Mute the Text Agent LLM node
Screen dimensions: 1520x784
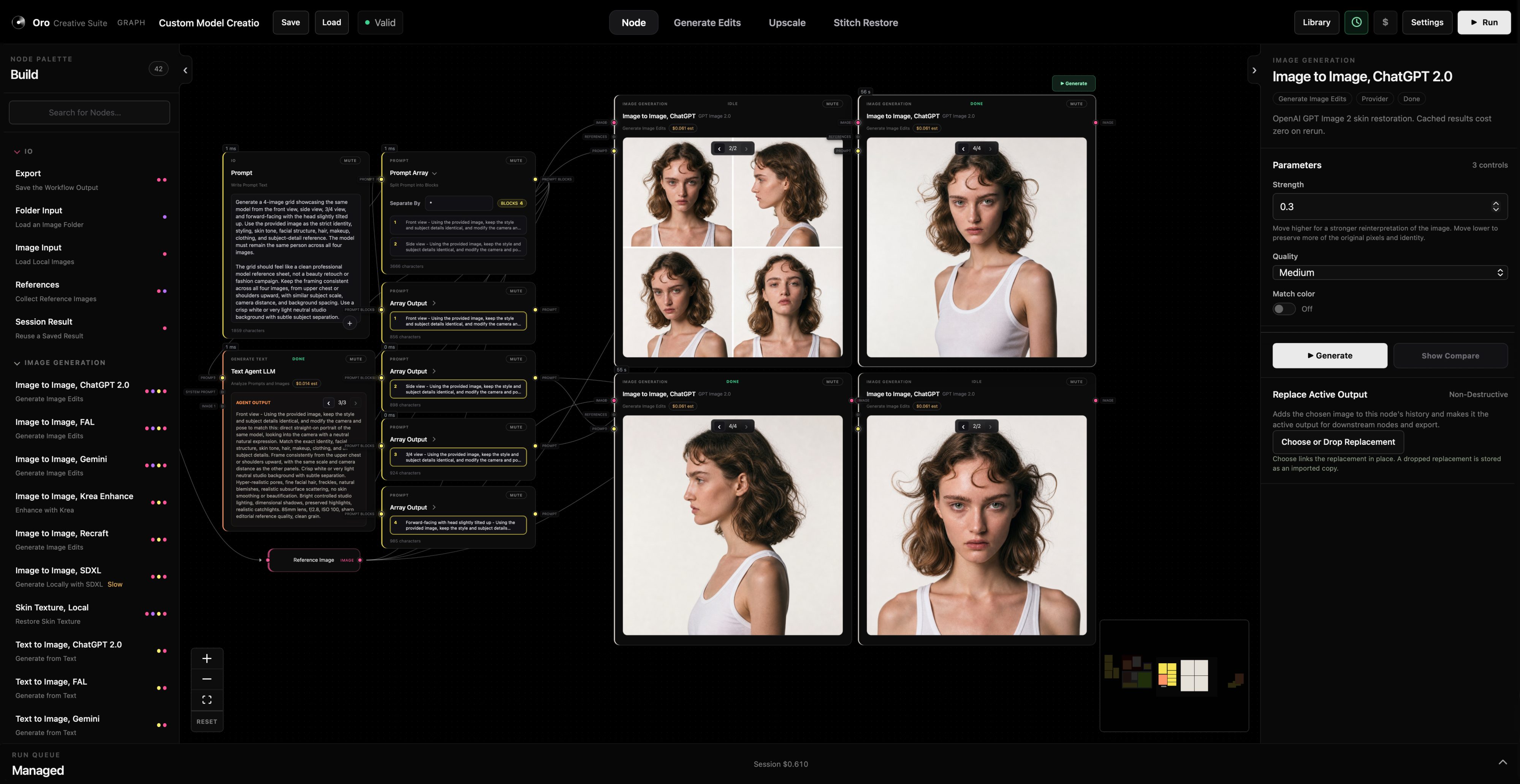coord(356,359)
